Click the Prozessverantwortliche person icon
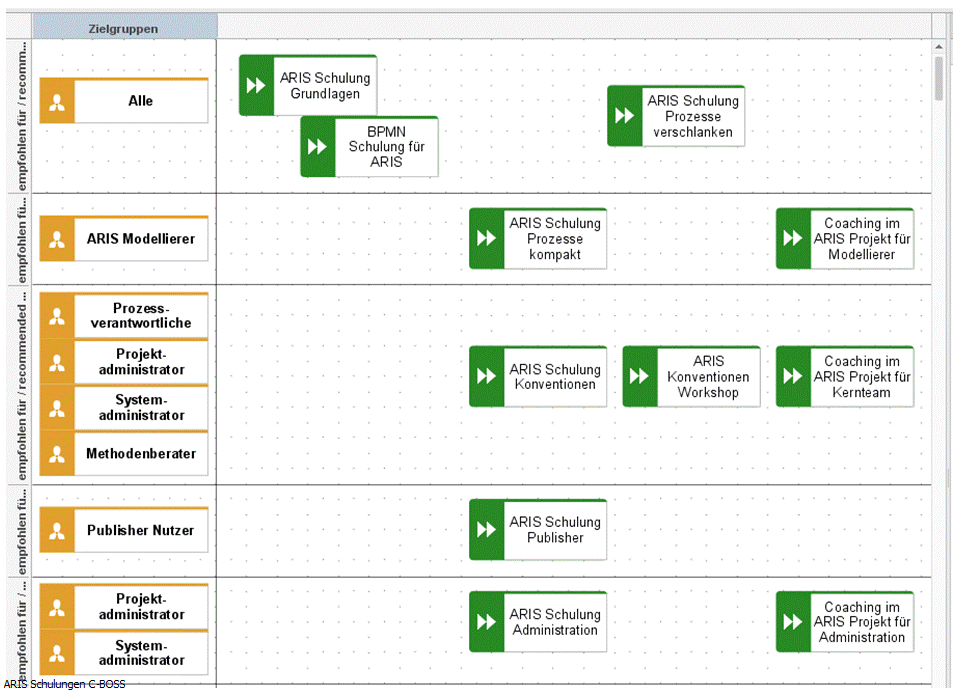The height and width of the screenshot is (694, 960). click(x=57, y=316)
